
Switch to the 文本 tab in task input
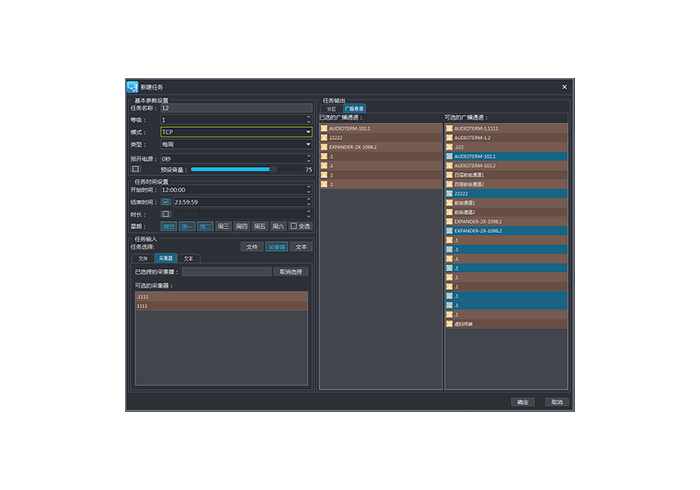click(188, 258)
